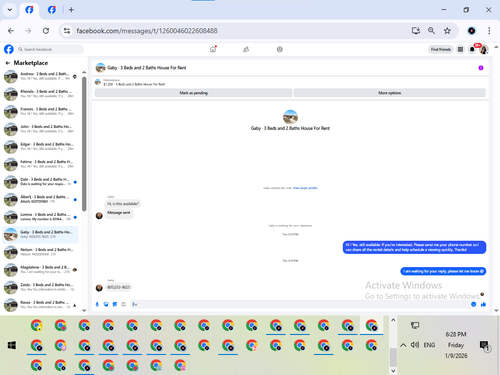Image resolution: width=500 pixels, height=375 pixels.
Task: Bookmark this page with the star
Action: point(447,31)
